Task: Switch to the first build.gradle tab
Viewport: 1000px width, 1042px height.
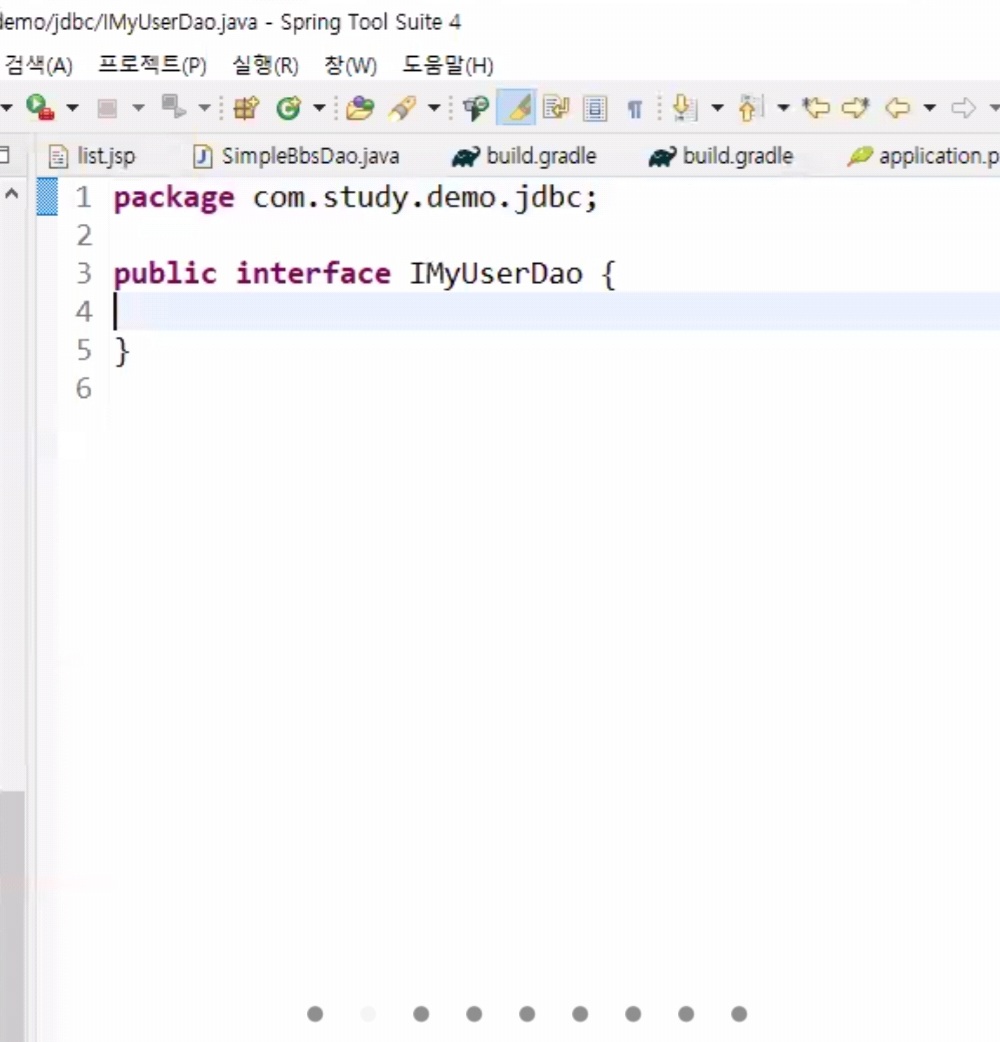Action: coord(524,156)
